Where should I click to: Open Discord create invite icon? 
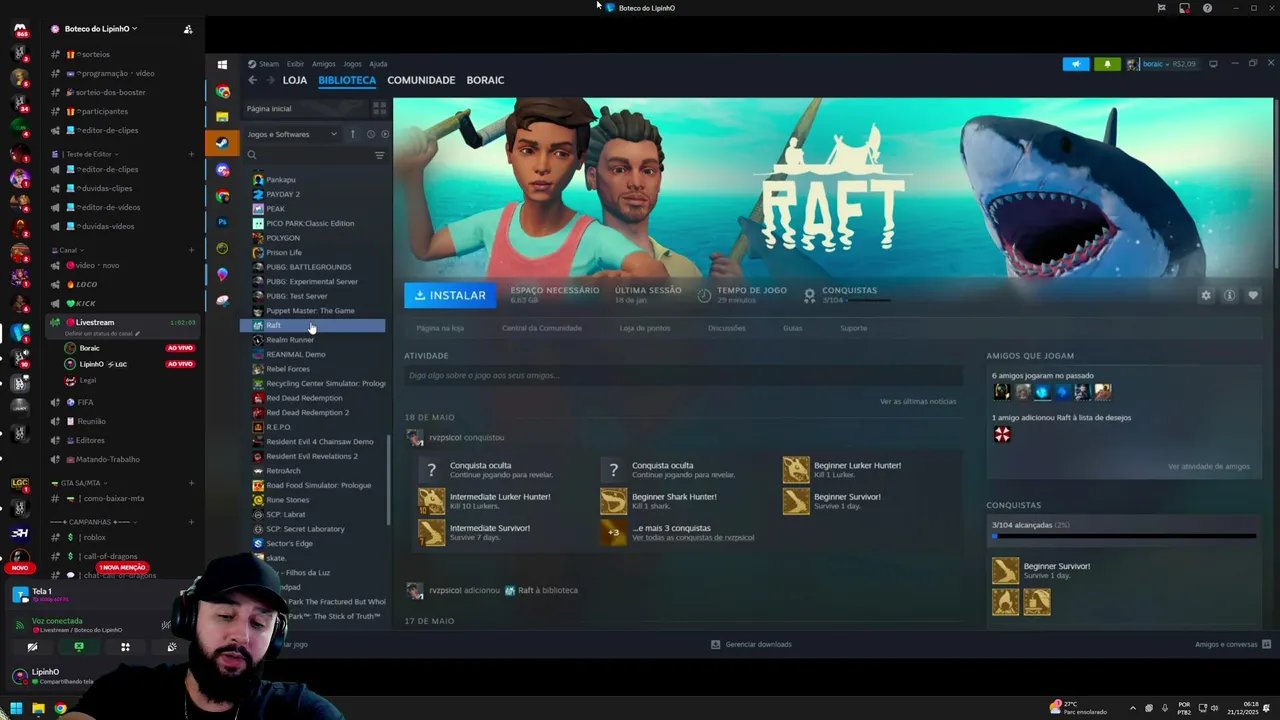pyautogui.click(x=188, y=29)
